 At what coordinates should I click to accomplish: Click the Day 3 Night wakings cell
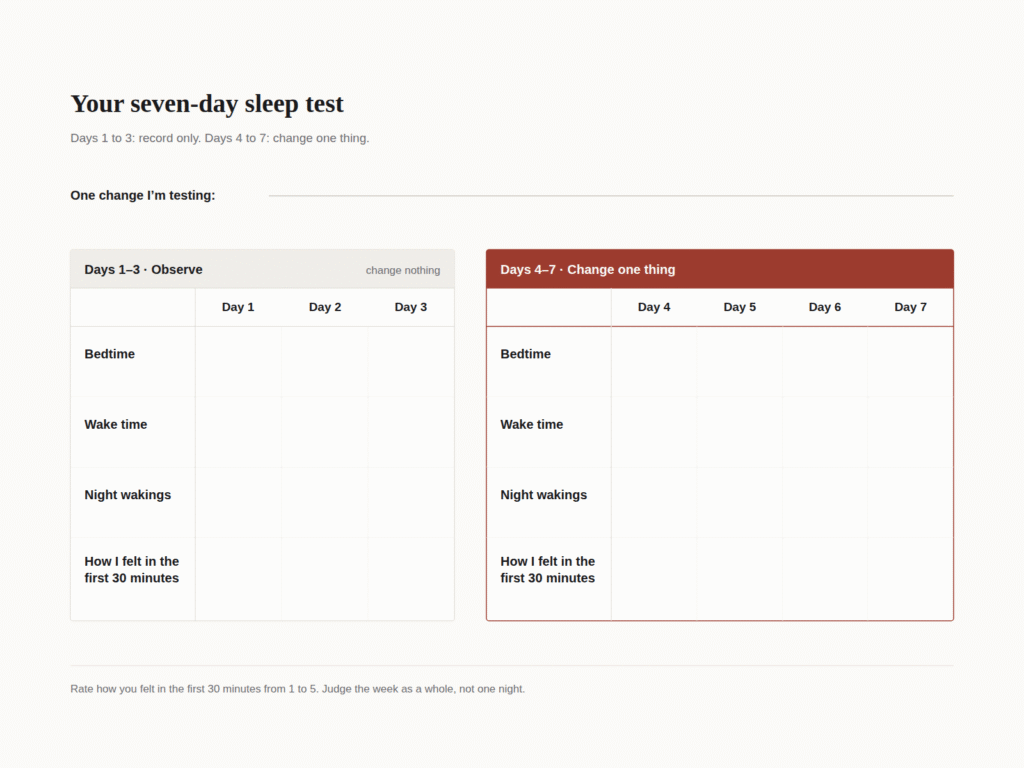point(411,503)
